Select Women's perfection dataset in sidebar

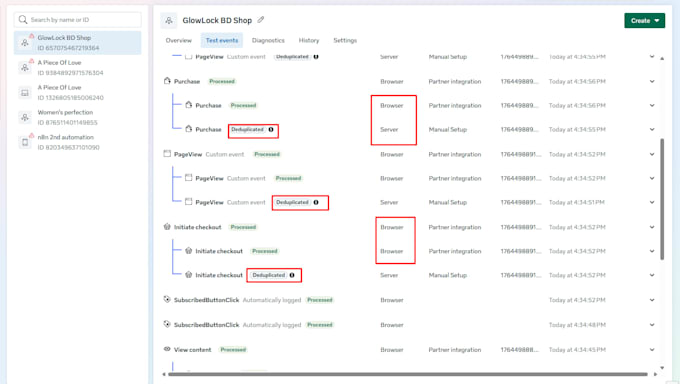coord(78,117)
